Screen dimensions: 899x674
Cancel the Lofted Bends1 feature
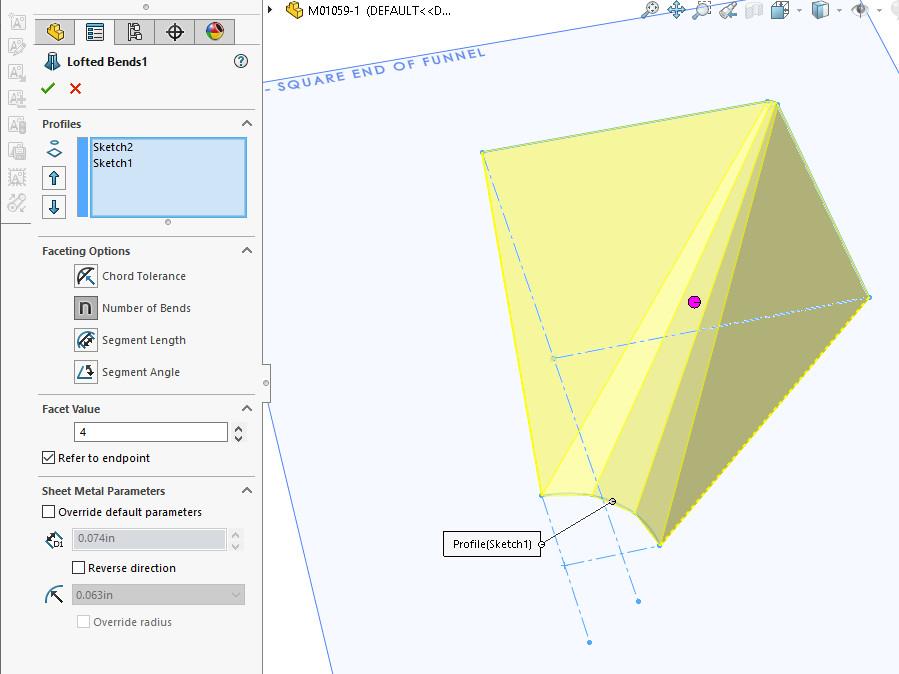point(74,88)
